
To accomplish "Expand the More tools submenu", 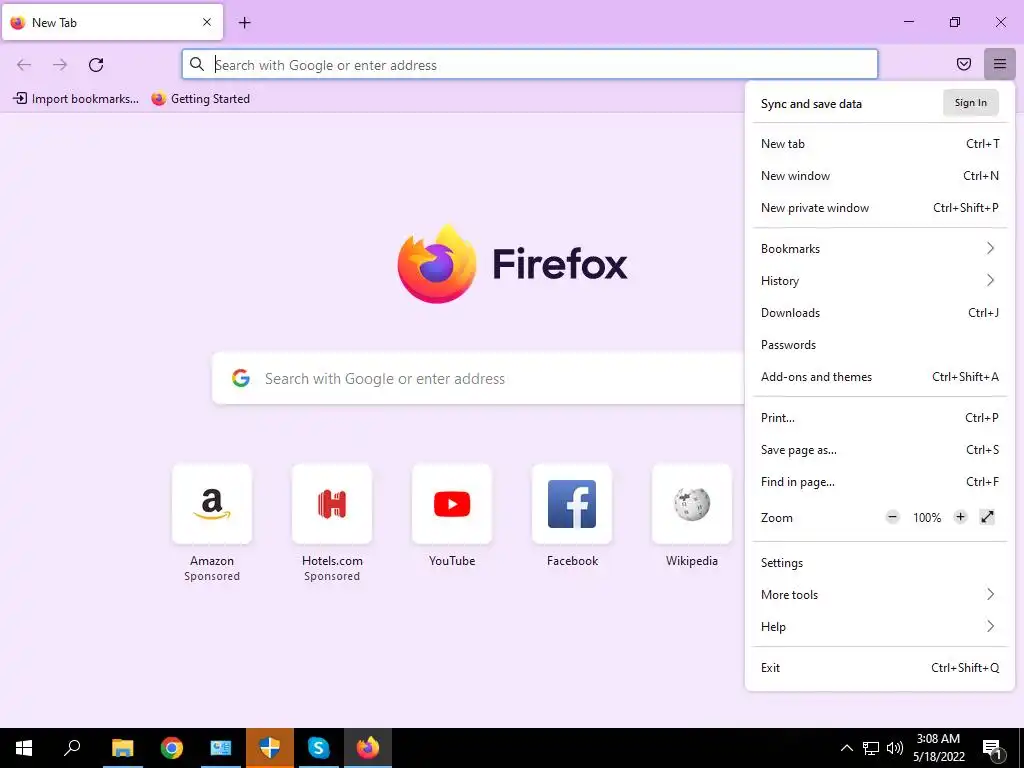I will [880, 595].
